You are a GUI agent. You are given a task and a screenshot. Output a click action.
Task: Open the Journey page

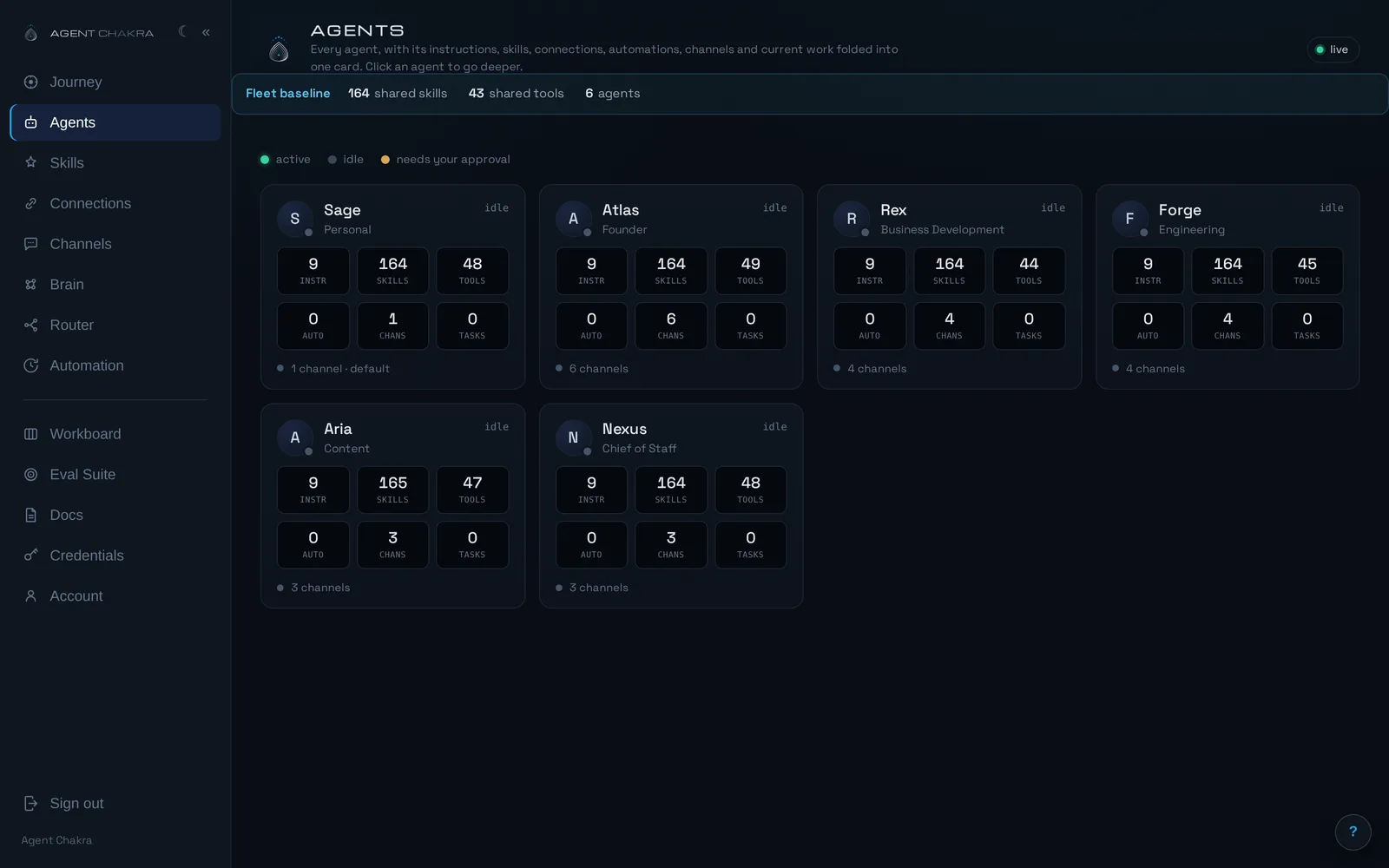coord(115,82)
